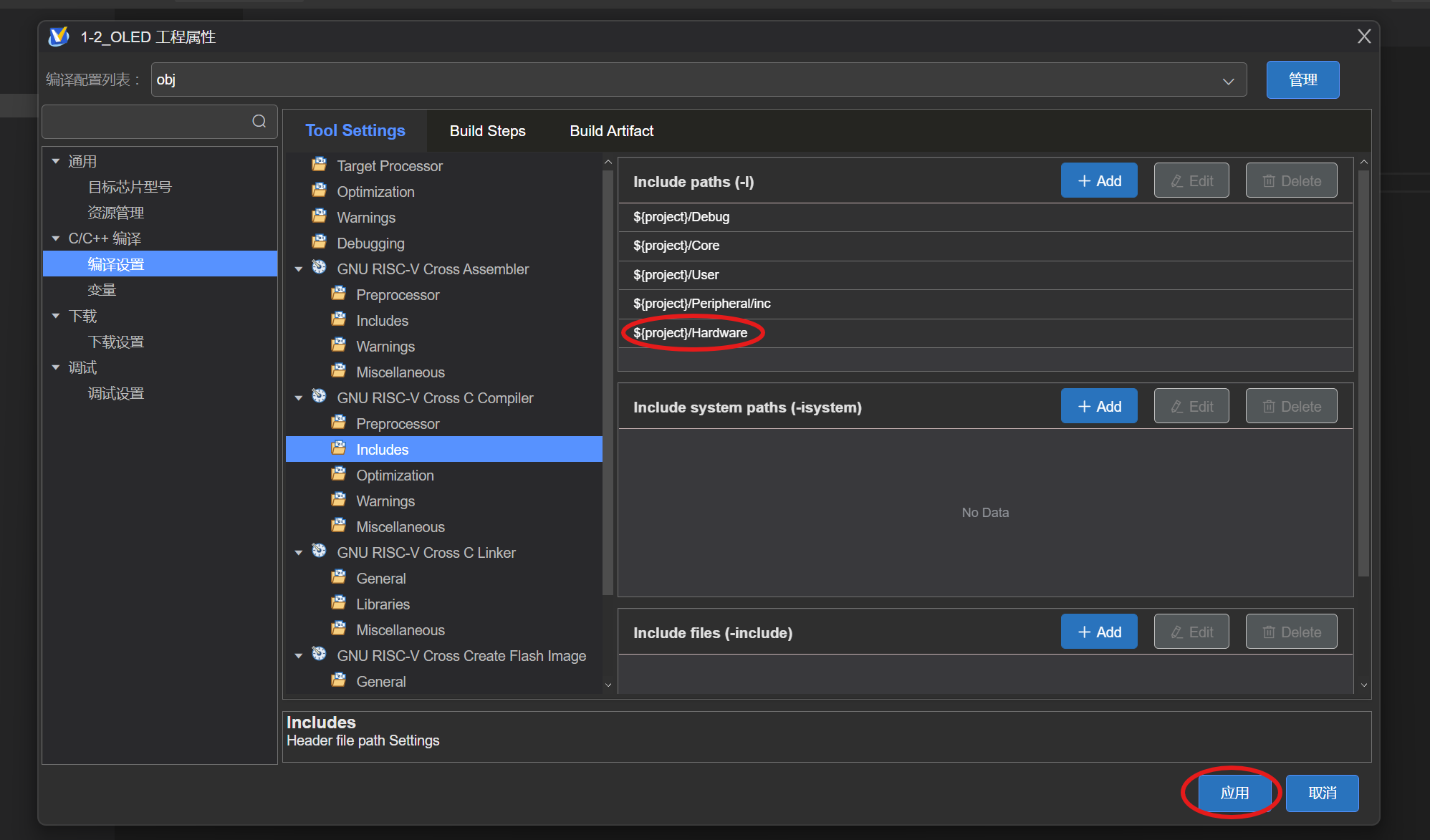Click the folder icon beside Libraries
The height and width of the screenshot is (840, 1430).
click(x=339, y=603)
